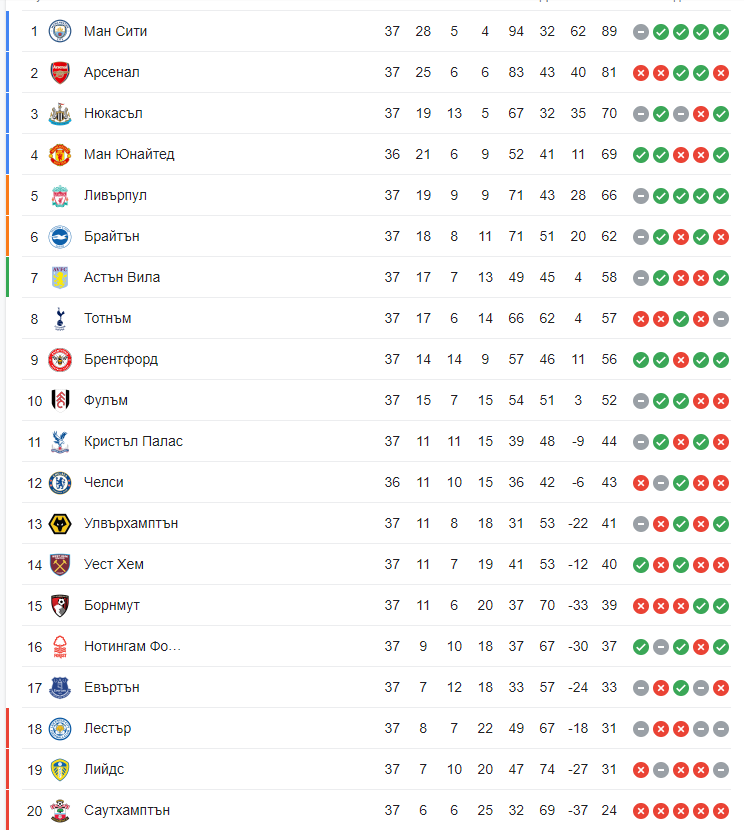Click the Arsenal club crest
The height and width of the screenshot is (830, 744).
60,73
